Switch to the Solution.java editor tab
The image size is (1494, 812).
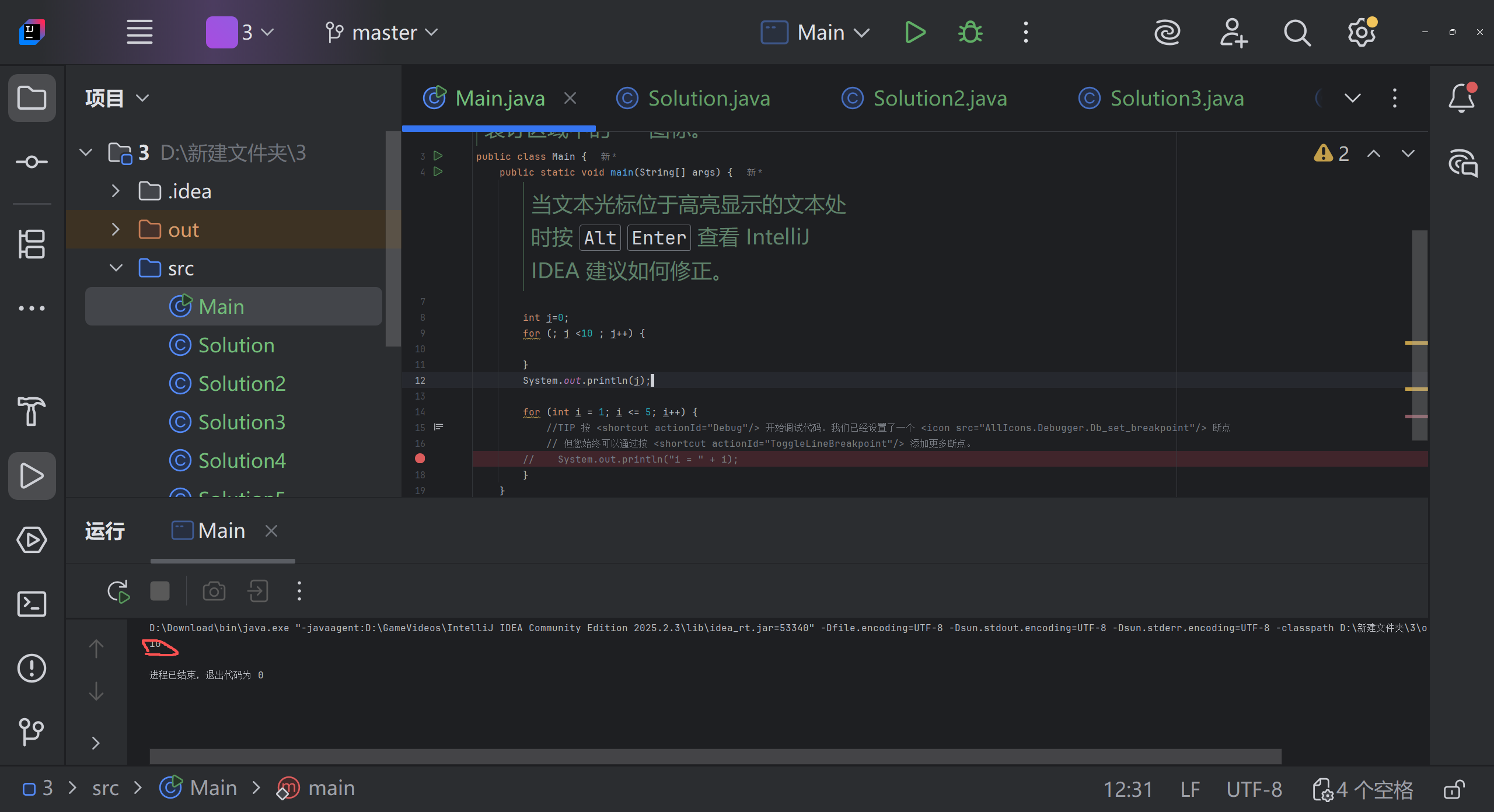coord(708,98)
